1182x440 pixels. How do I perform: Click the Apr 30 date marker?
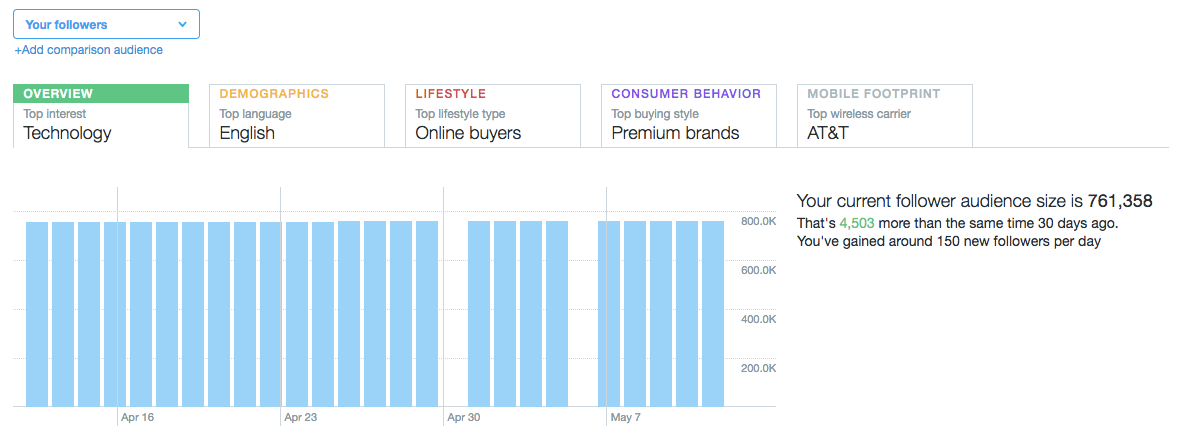click(x=463, y=417)
